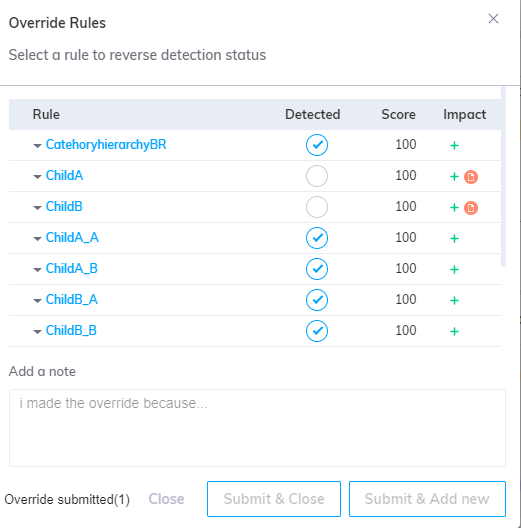Expand the ChildA_B rule arrow

[x=37, y=270]
